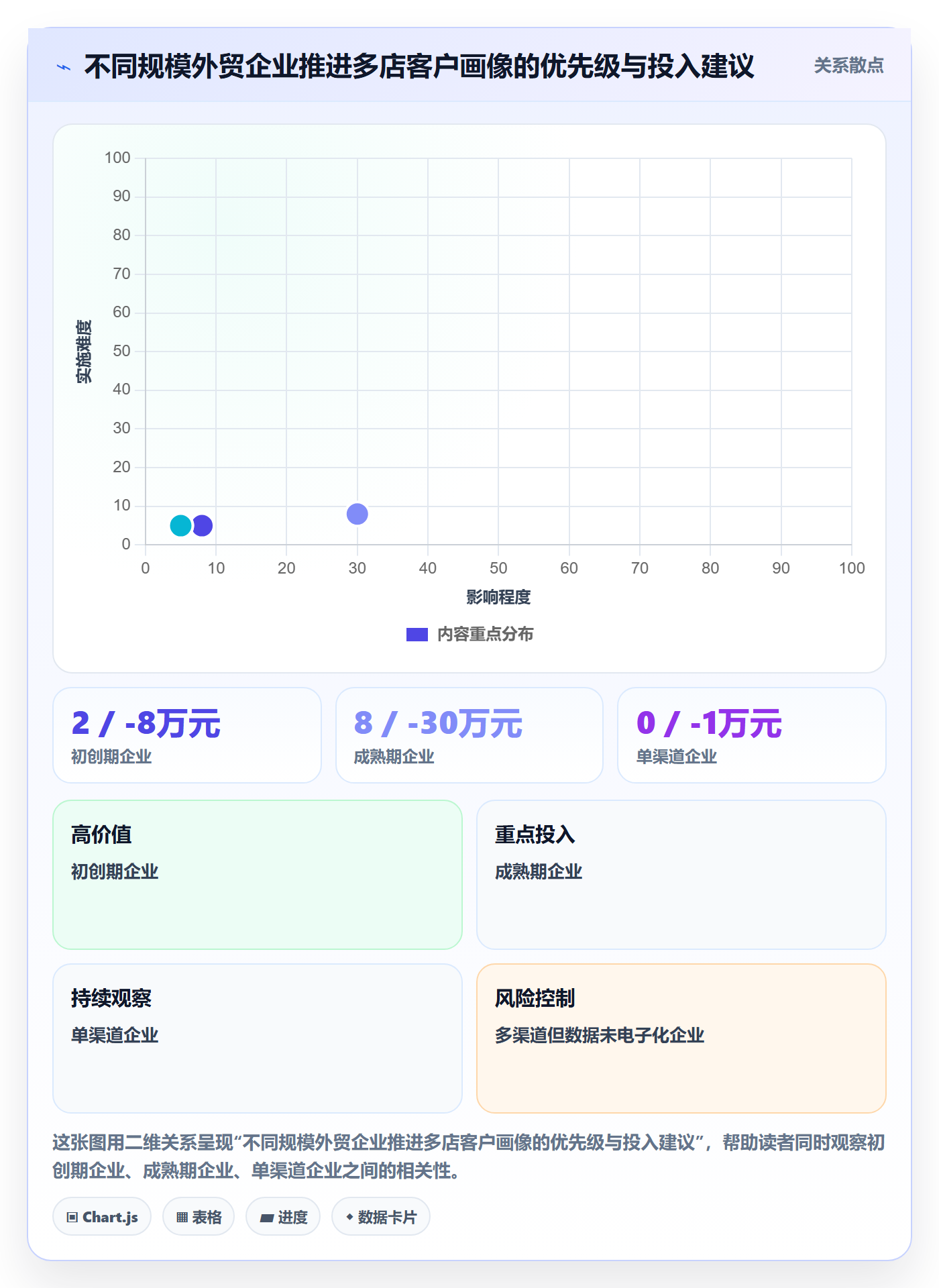Select the 持续观察 quadrant card

coord(258,1038)
